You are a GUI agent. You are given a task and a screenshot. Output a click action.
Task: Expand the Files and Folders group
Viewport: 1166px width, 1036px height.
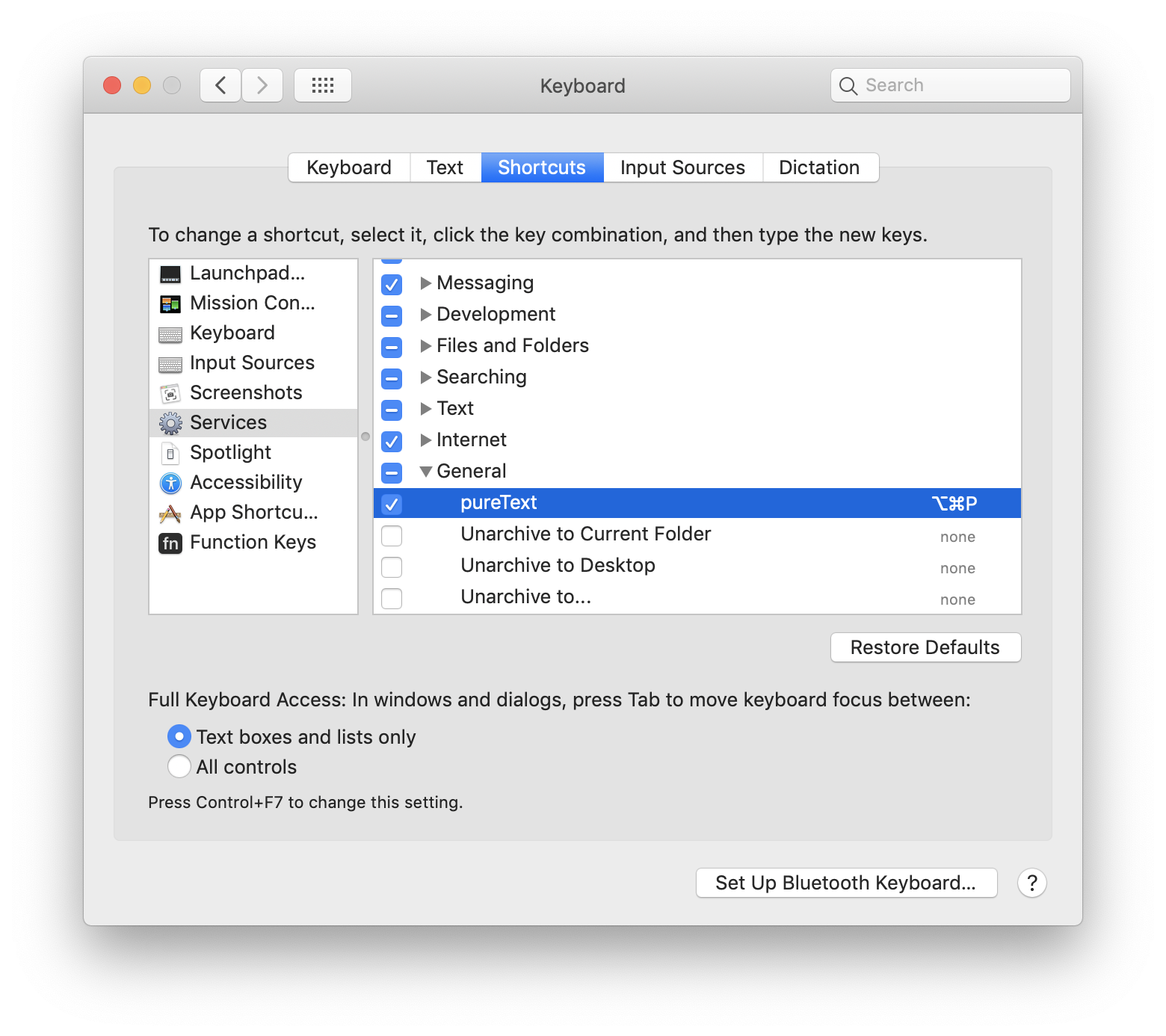pos(425,346)
